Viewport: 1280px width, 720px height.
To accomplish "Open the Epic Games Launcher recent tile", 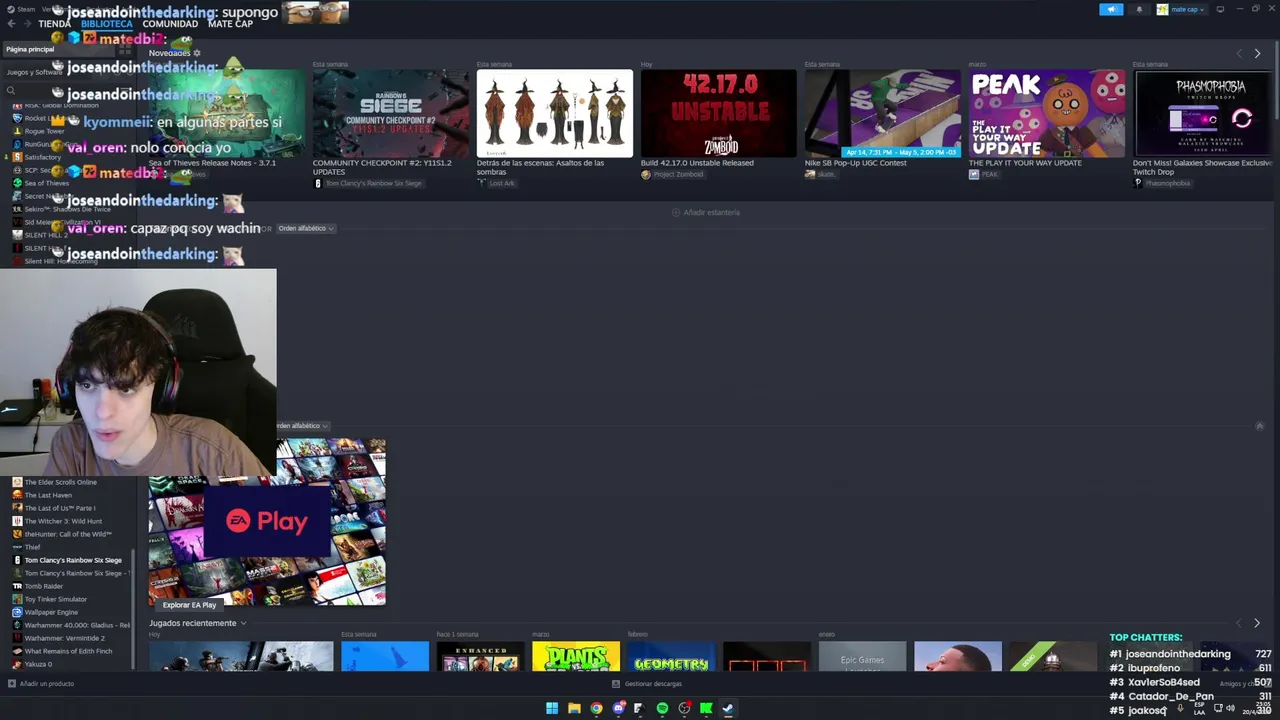I will tap(862, 656).
